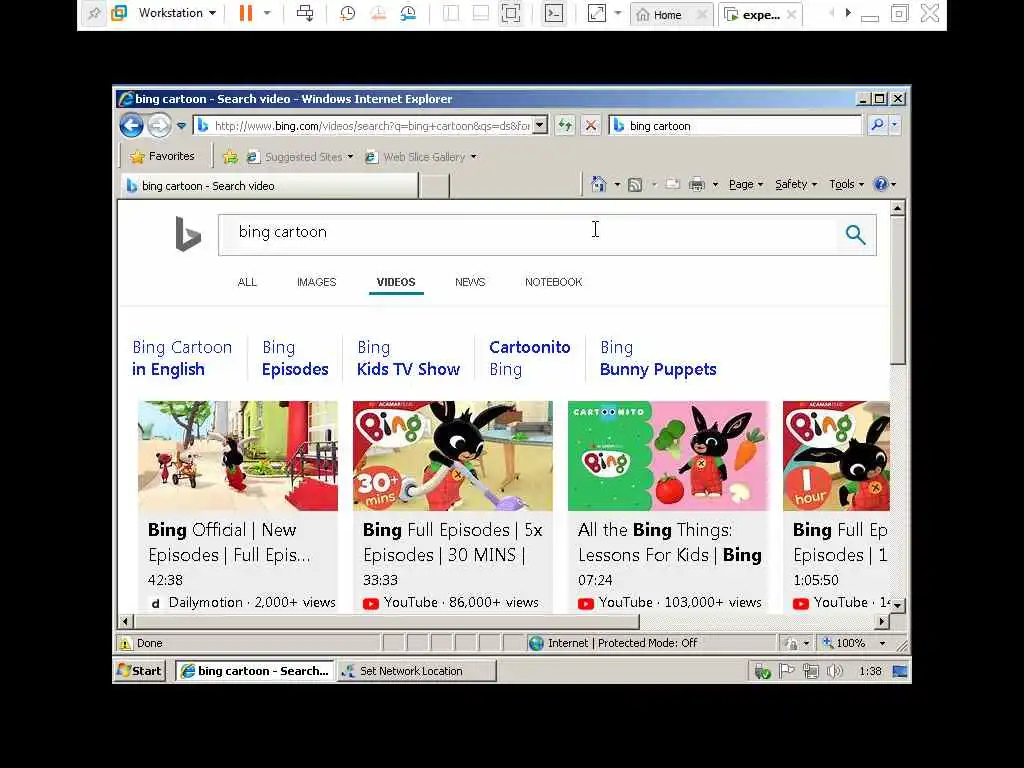1024x768 pixels.
Task: Add to Favorites bar star icon
Action: point(230,157)
